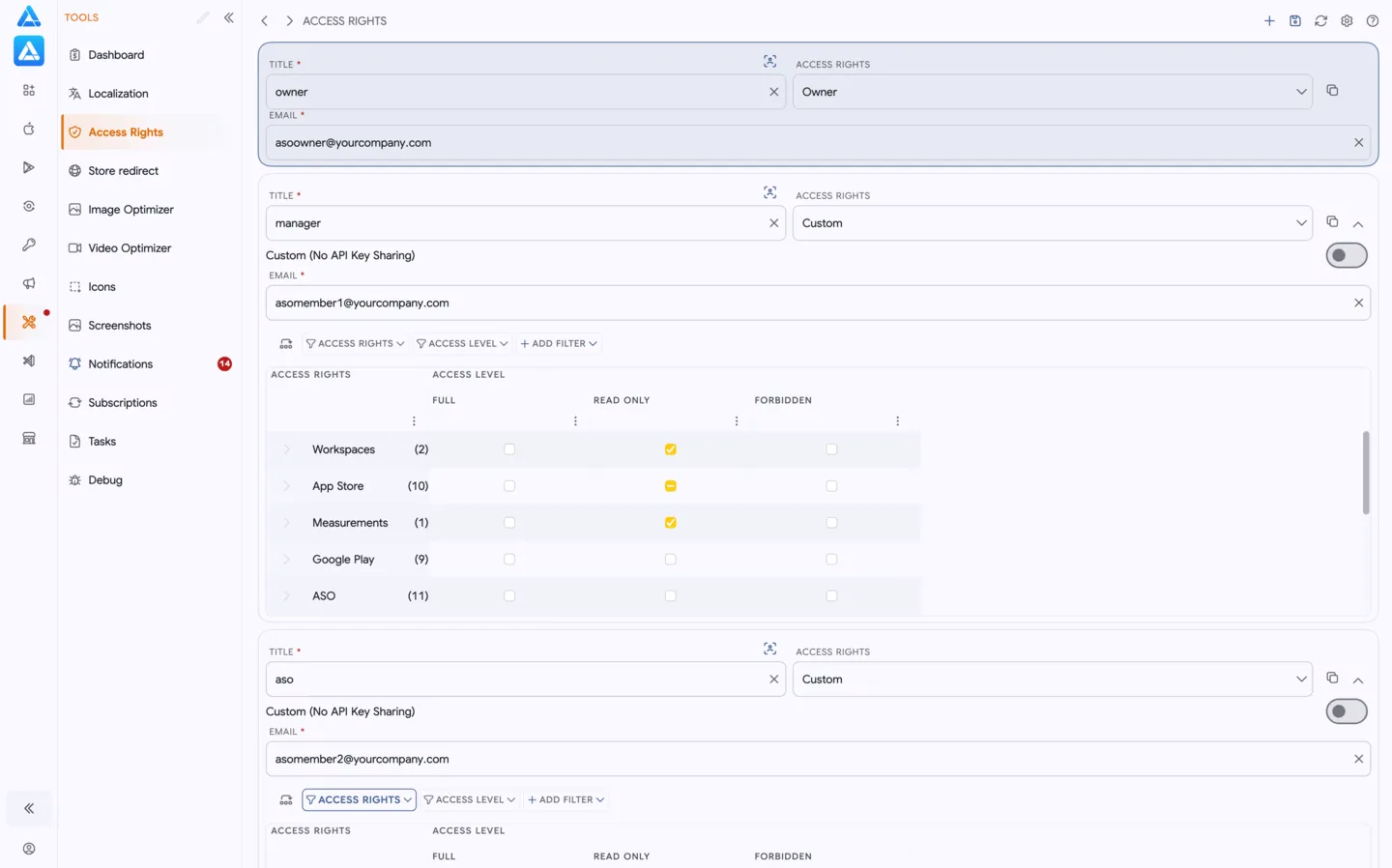Toggle the manager filter group icon

286,343
